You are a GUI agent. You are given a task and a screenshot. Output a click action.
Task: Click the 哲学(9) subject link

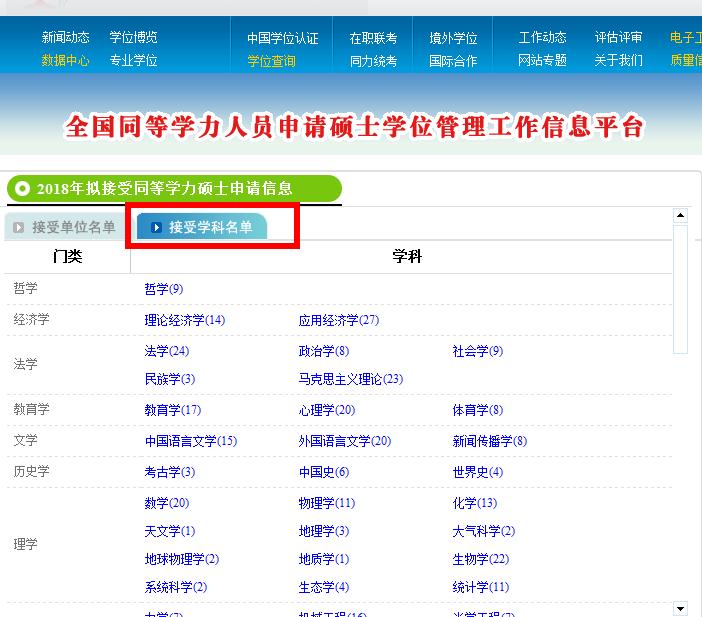(x=163, y=289)
